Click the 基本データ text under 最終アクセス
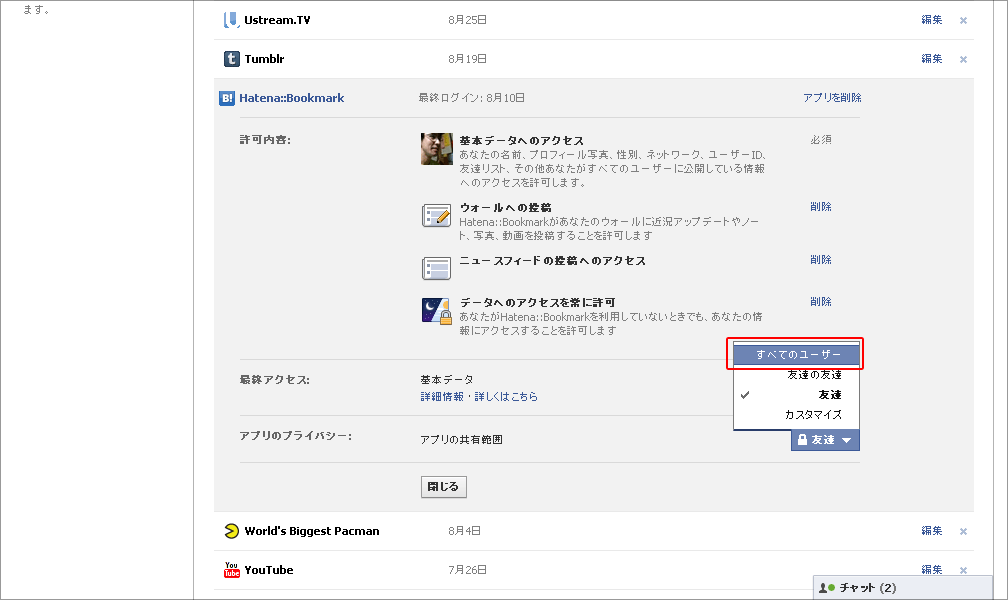Viewport: 1008px width, 600px height. 447,380
